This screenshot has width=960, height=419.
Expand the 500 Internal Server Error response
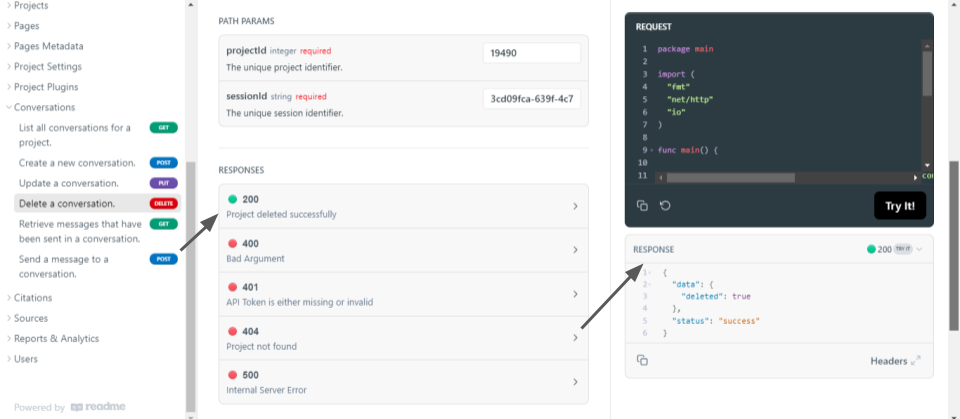[403, 382]
